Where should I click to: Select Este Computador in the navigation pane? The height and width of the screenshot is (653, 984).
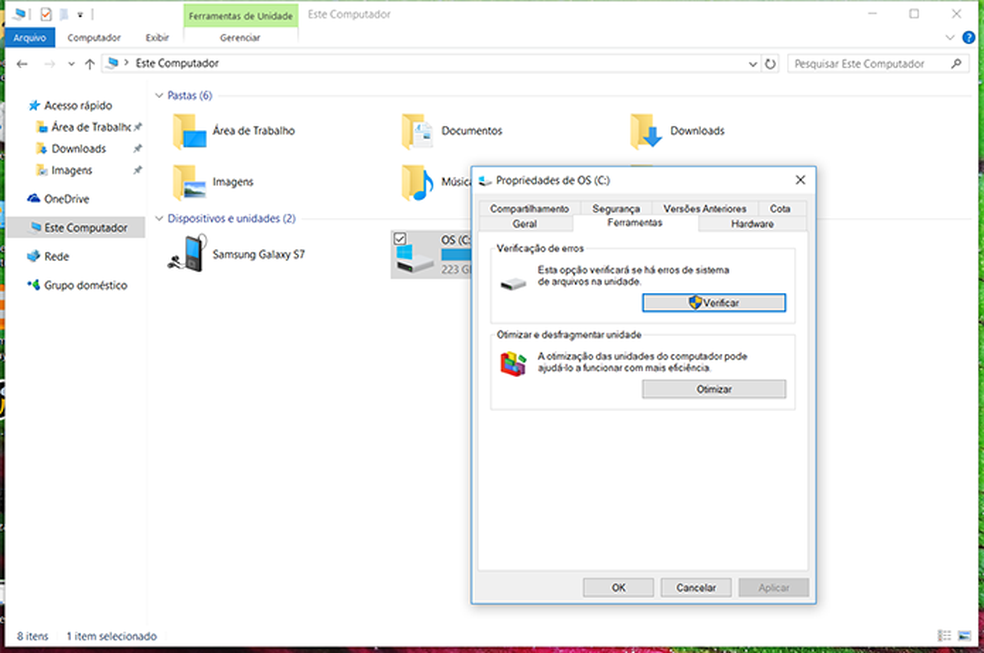click(77, 228)
